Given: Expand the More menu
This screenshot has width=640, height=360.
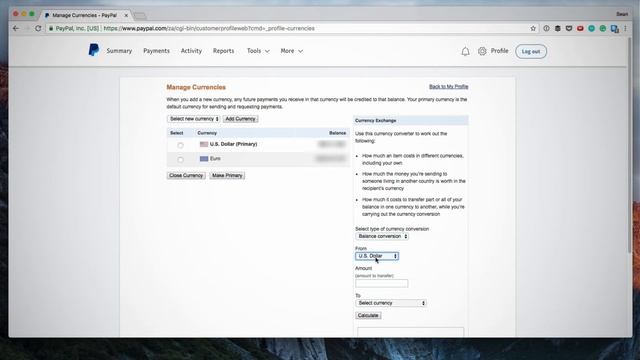Looking at the screenshot, I should pyautogui.click(x=291, y=51).
